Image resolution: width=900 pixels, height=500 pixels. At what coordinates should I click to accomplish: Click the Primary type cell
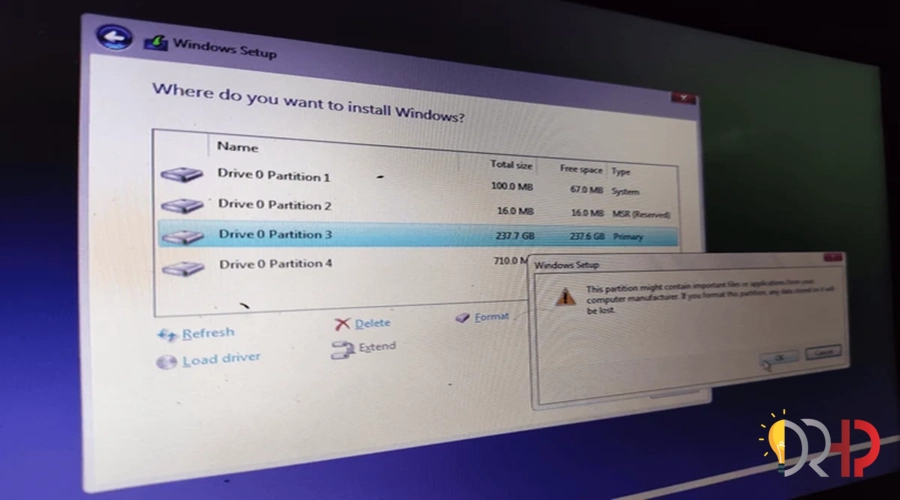(x=628, y=237)
